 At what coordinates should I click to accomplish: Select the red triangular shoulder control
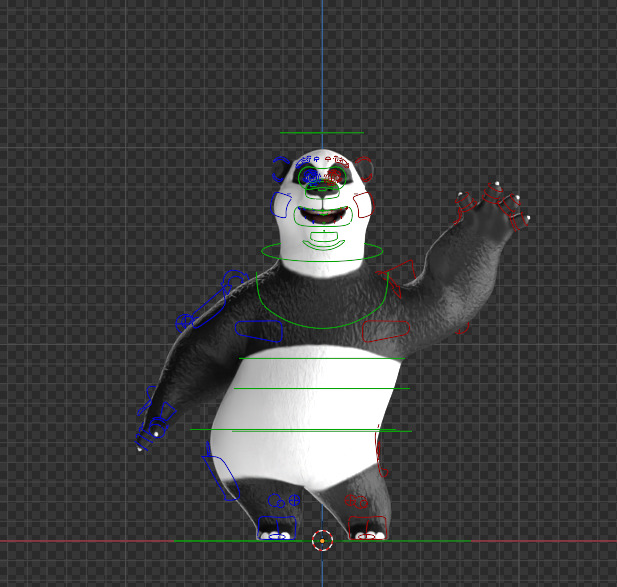(x=396, y=277)
